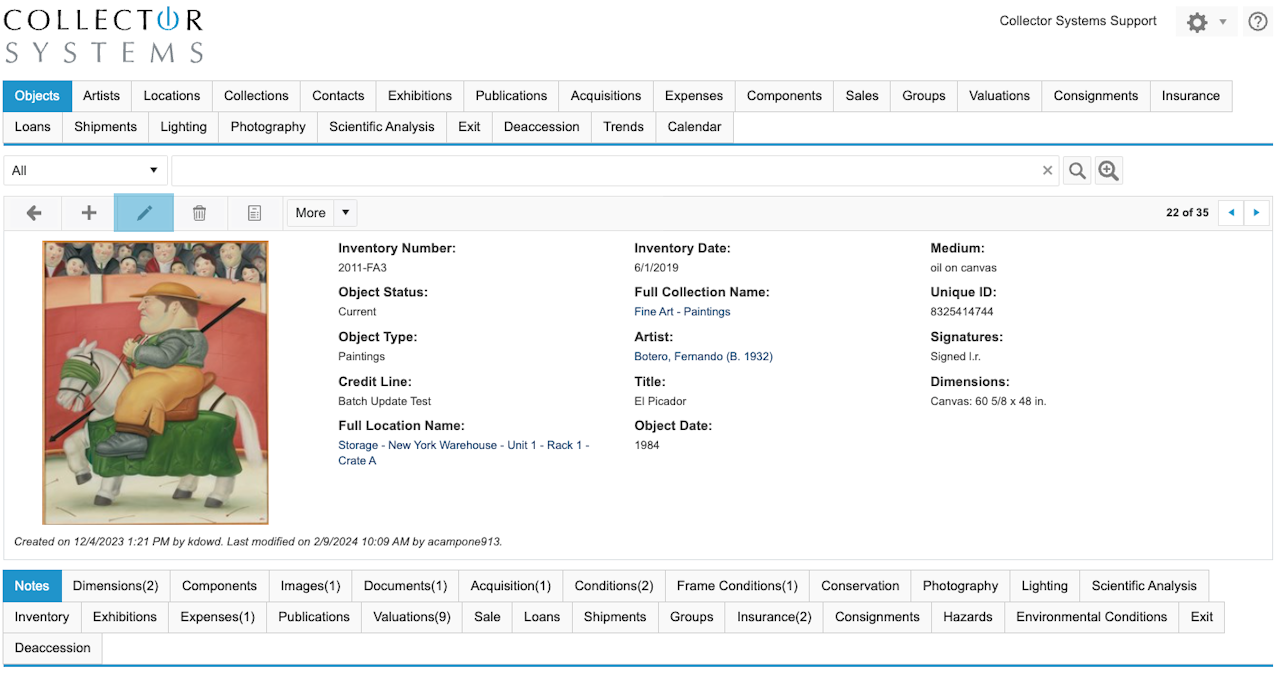Click inside the search text field

pyautogui.click(x=600, y=171)
